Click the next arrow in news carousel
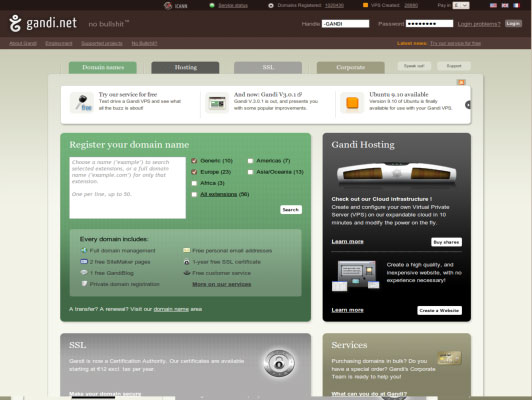This screenshot has width=532, height=400. point(468,105)
